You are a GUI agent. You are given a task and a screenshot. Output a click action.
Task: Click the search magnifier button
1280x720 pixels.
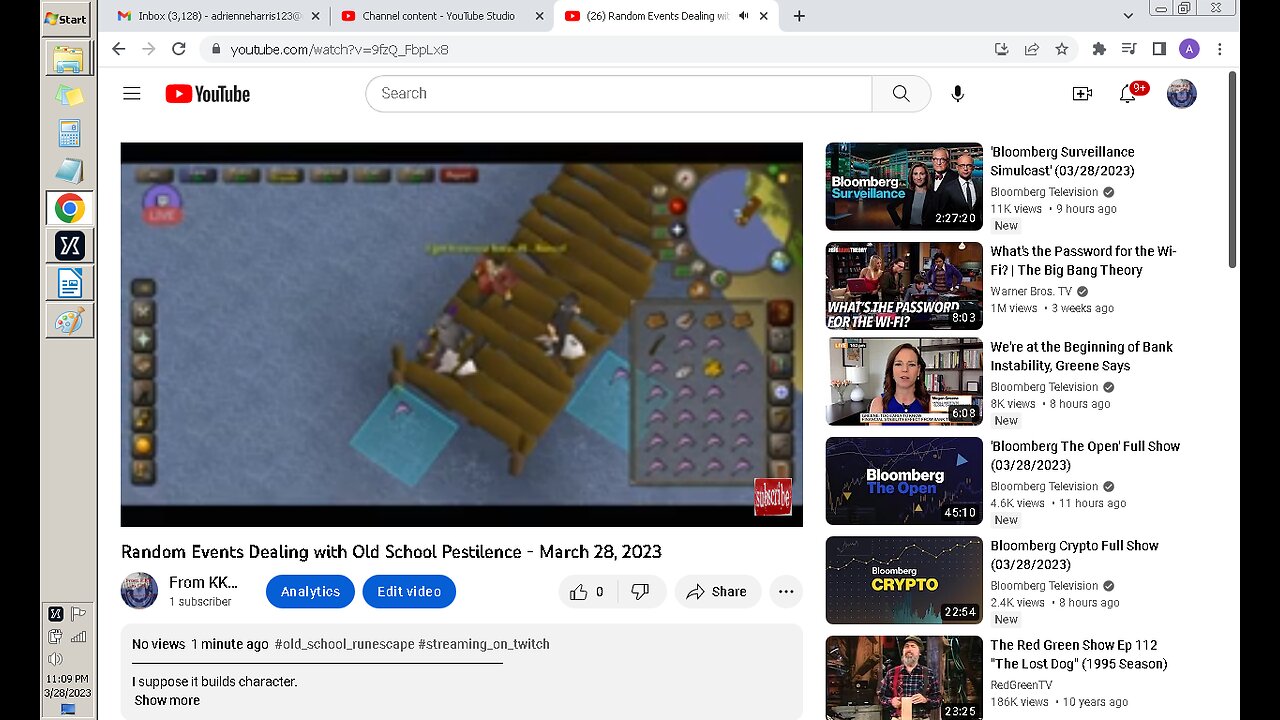[901, 93]
